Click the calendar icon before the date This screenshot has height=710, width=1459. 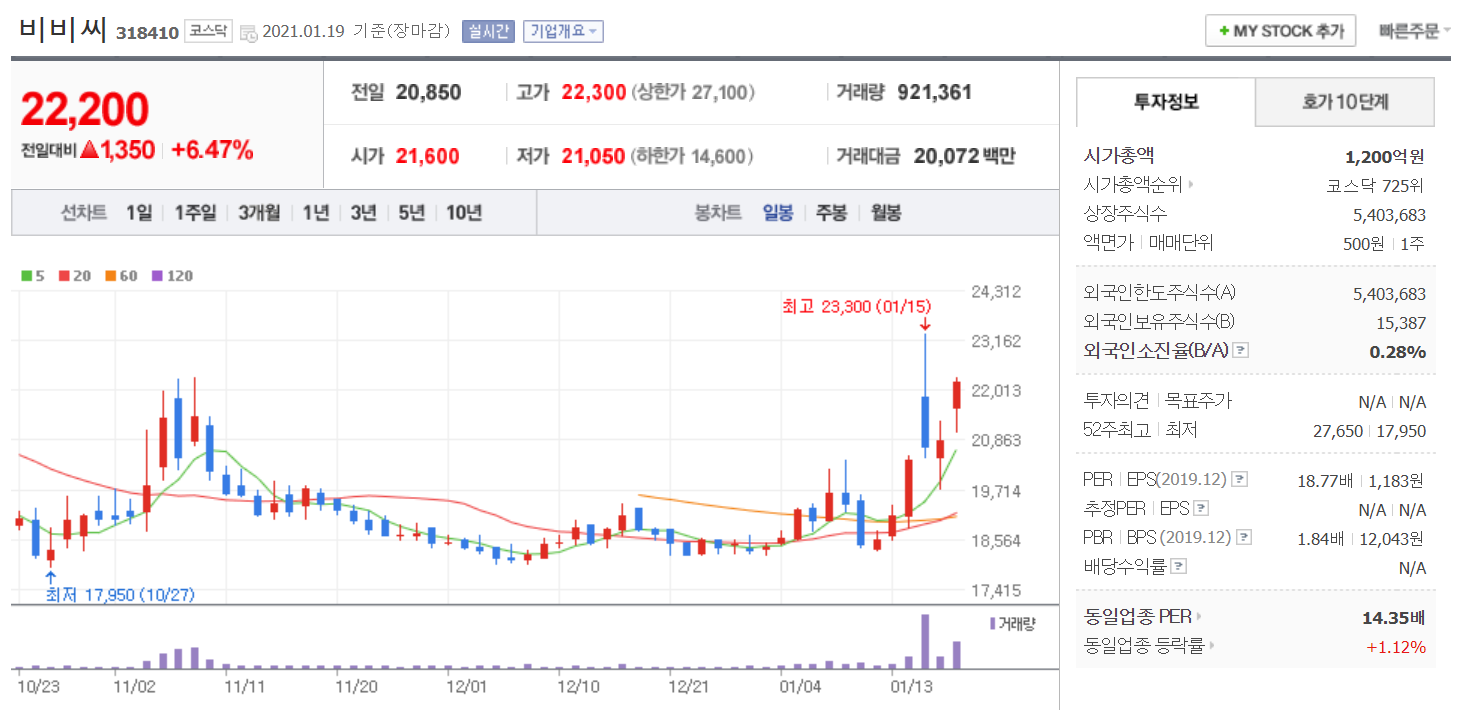(249, 32)
